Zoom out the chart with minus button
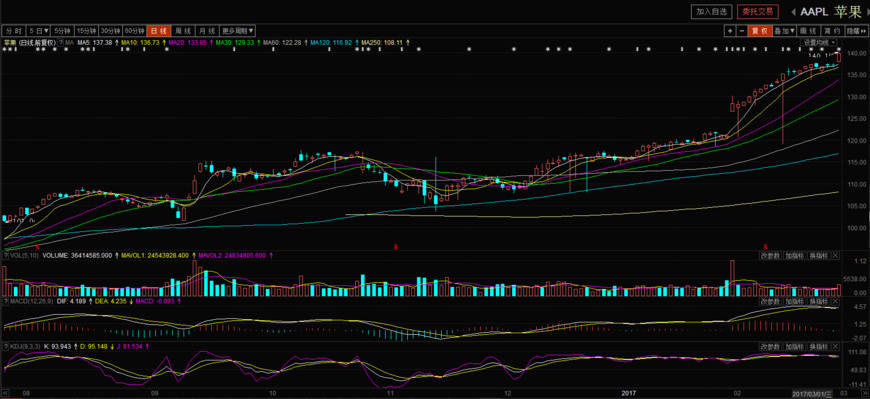 point(741,31)
